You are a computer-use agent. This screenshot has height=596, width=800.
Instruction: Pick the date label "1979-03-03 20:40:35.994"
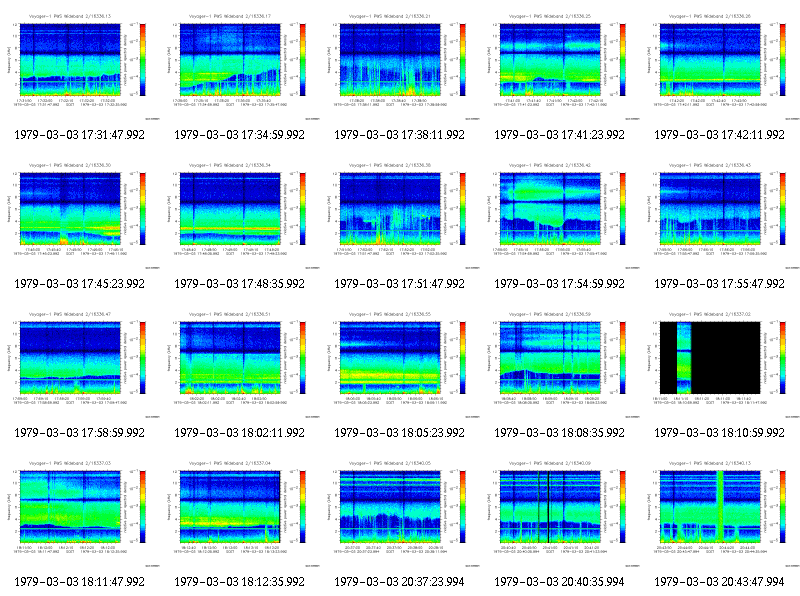pos(560,582)
